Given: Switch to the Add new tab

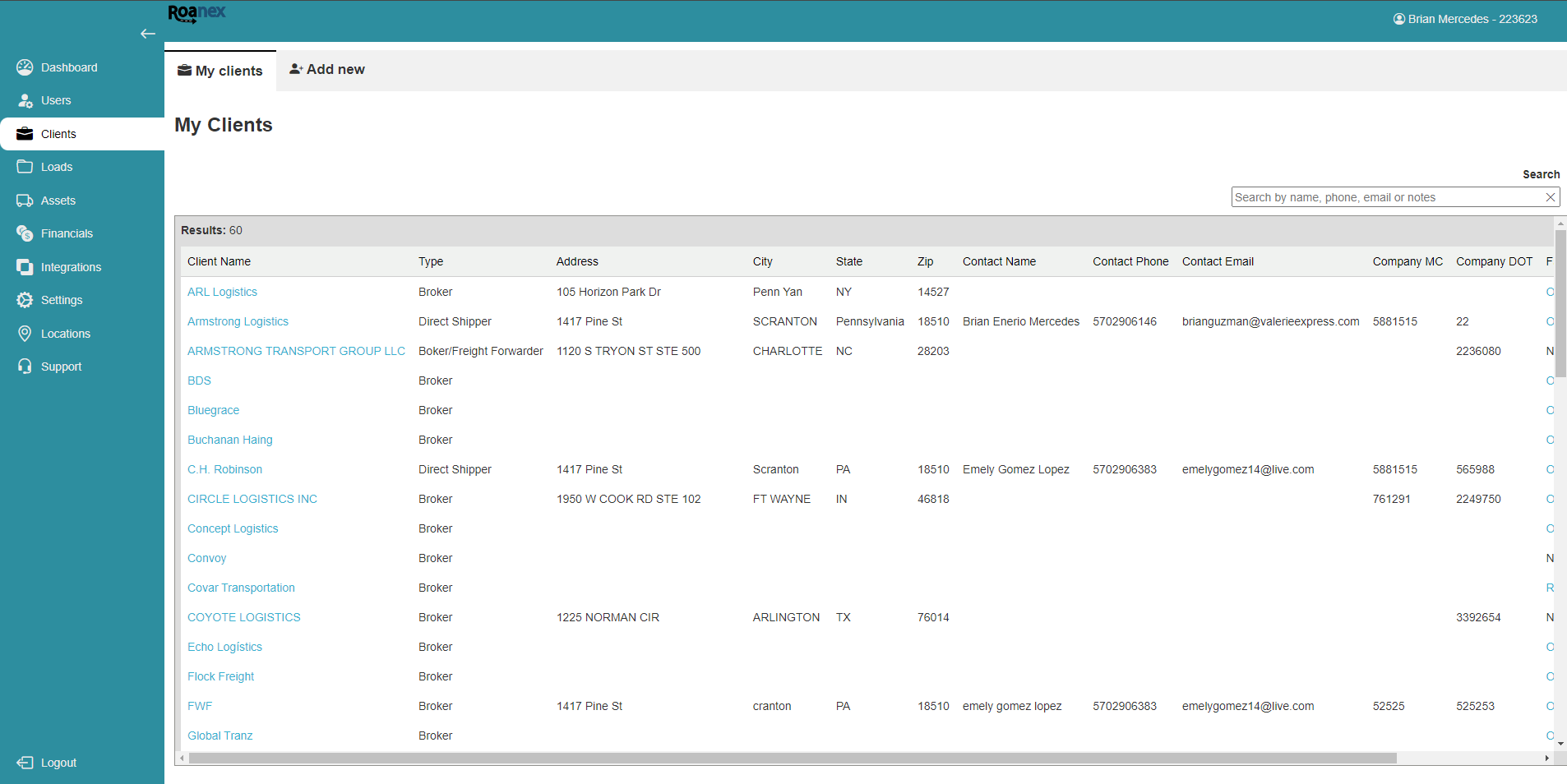Looking at the screenshot, I should click(327, 70).
